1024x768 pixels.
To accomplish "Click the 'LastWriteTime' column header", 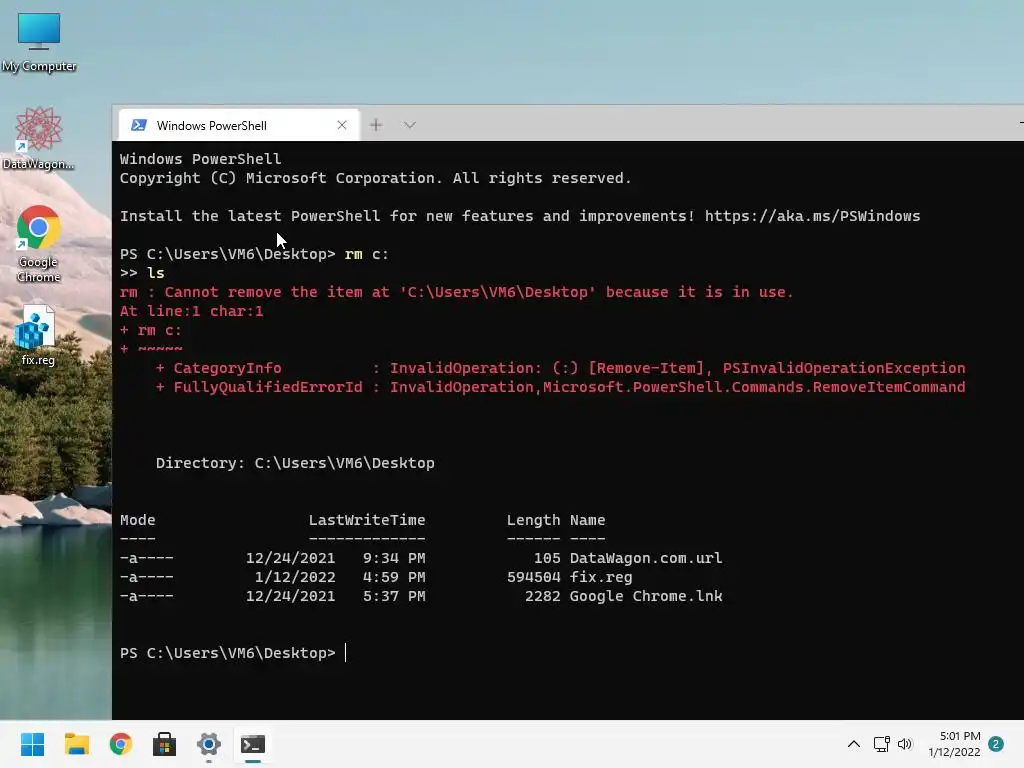I will [x=367, y=520].
